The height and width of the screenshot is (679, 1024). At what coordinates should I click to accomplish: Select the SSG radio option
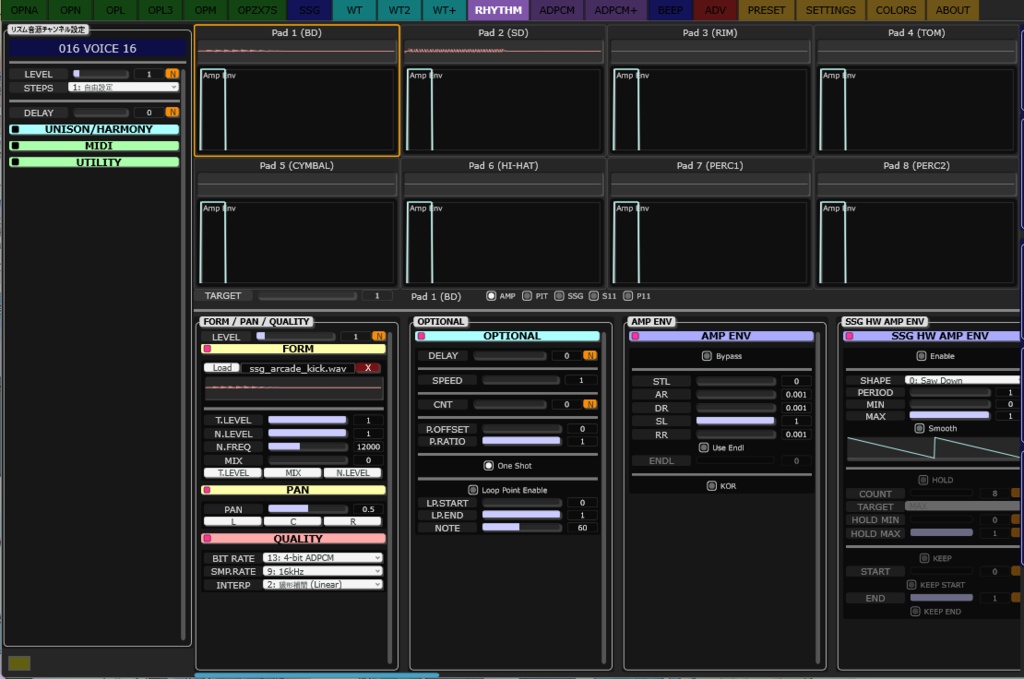click(x=559, y=296)
